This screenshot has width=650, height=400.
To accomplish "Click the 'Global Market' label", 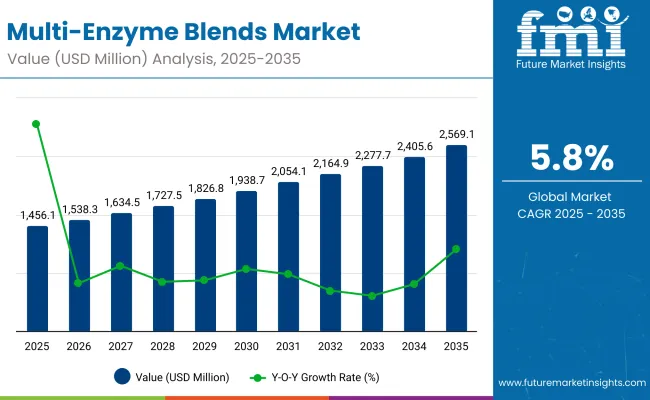I will (x=570, y=196).
